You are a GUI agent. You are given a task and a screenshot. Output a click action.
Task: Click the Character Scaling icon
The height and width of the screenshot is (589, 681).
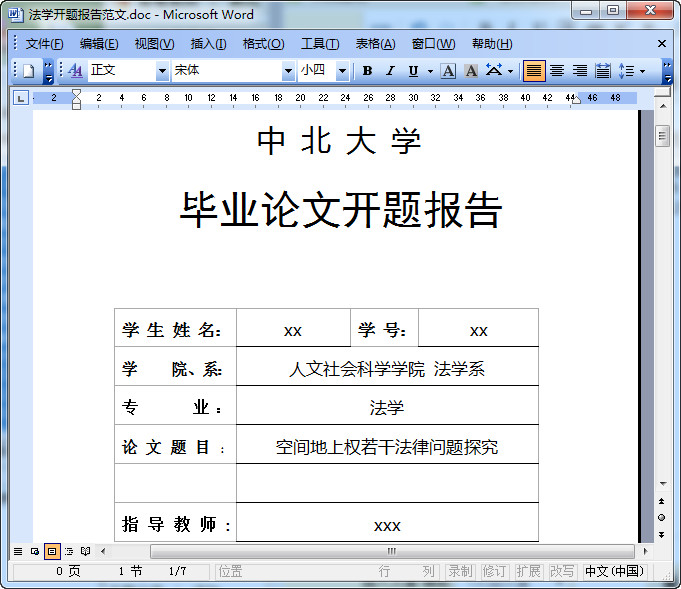coord(494,70)
